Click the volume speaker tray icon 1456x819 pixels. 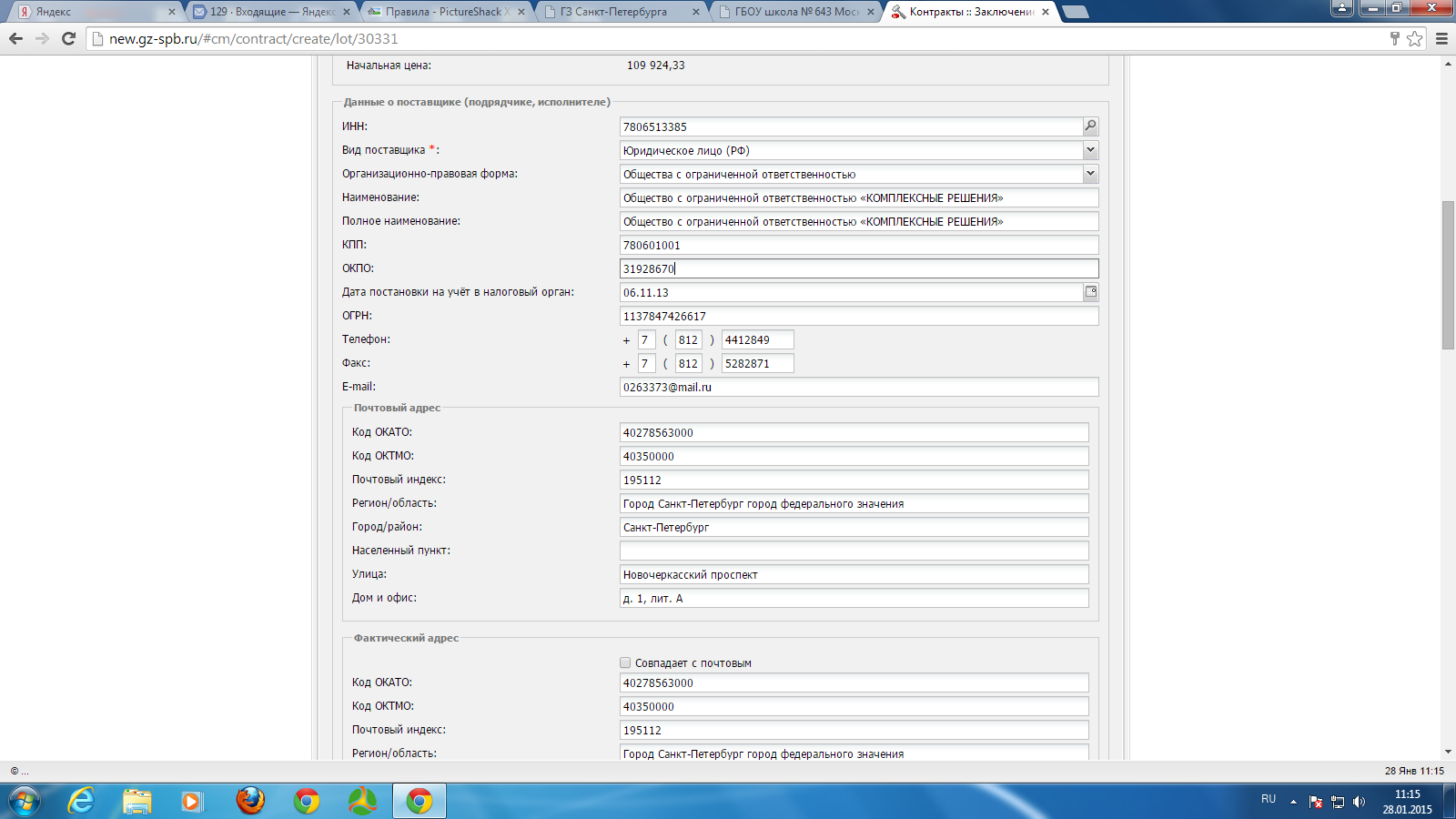point(1359,802)
